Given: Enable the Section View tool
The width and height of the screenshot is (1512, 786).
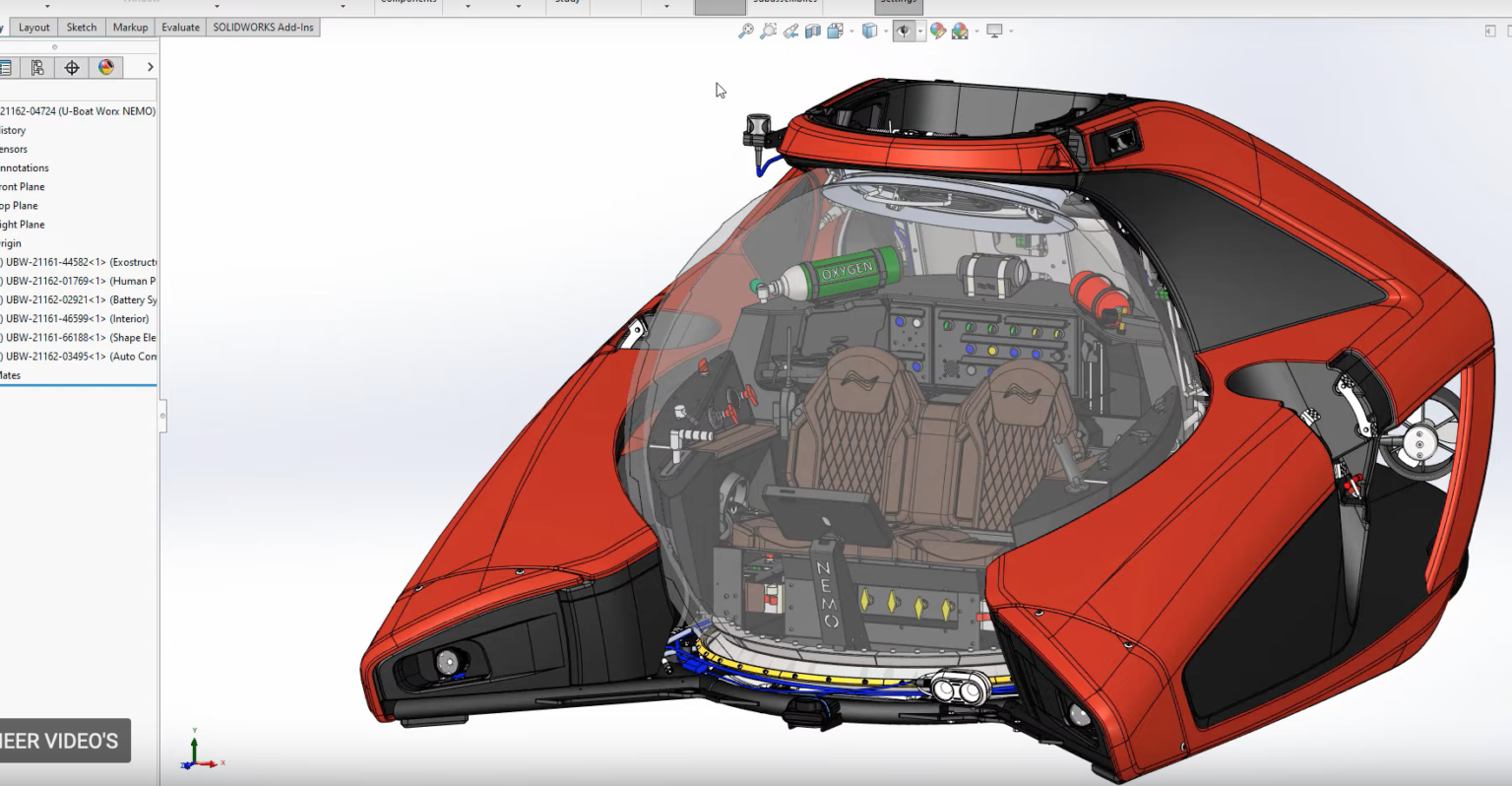Looking at the screenshot, I should 813,31.
